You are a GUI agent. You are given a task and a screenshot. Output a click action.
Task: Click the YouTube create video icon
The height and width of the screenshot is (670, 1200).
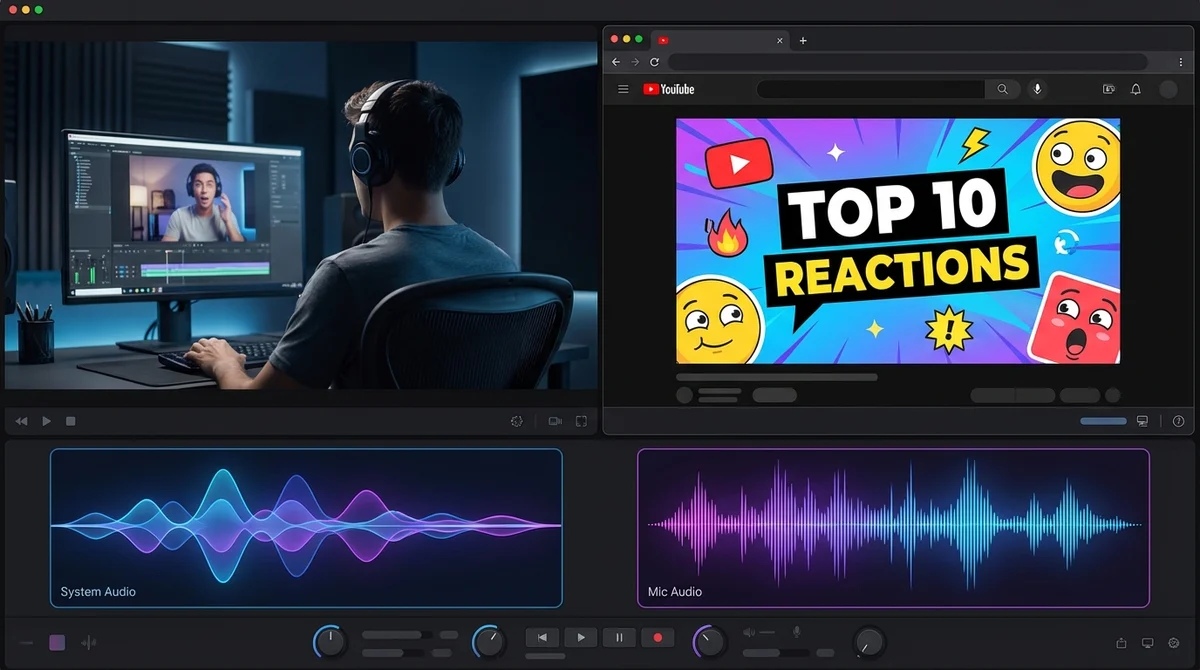(x=1109, y=89)
